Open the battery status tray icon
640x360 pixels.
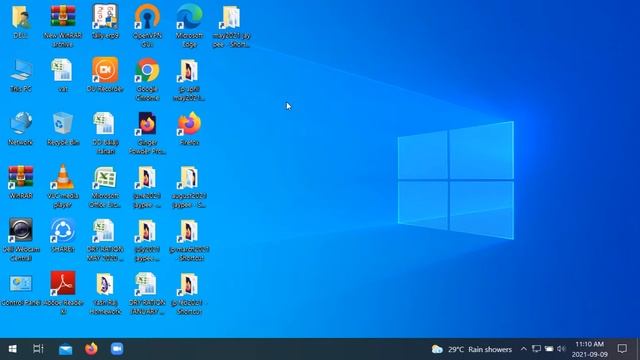[x=549, y=349]
